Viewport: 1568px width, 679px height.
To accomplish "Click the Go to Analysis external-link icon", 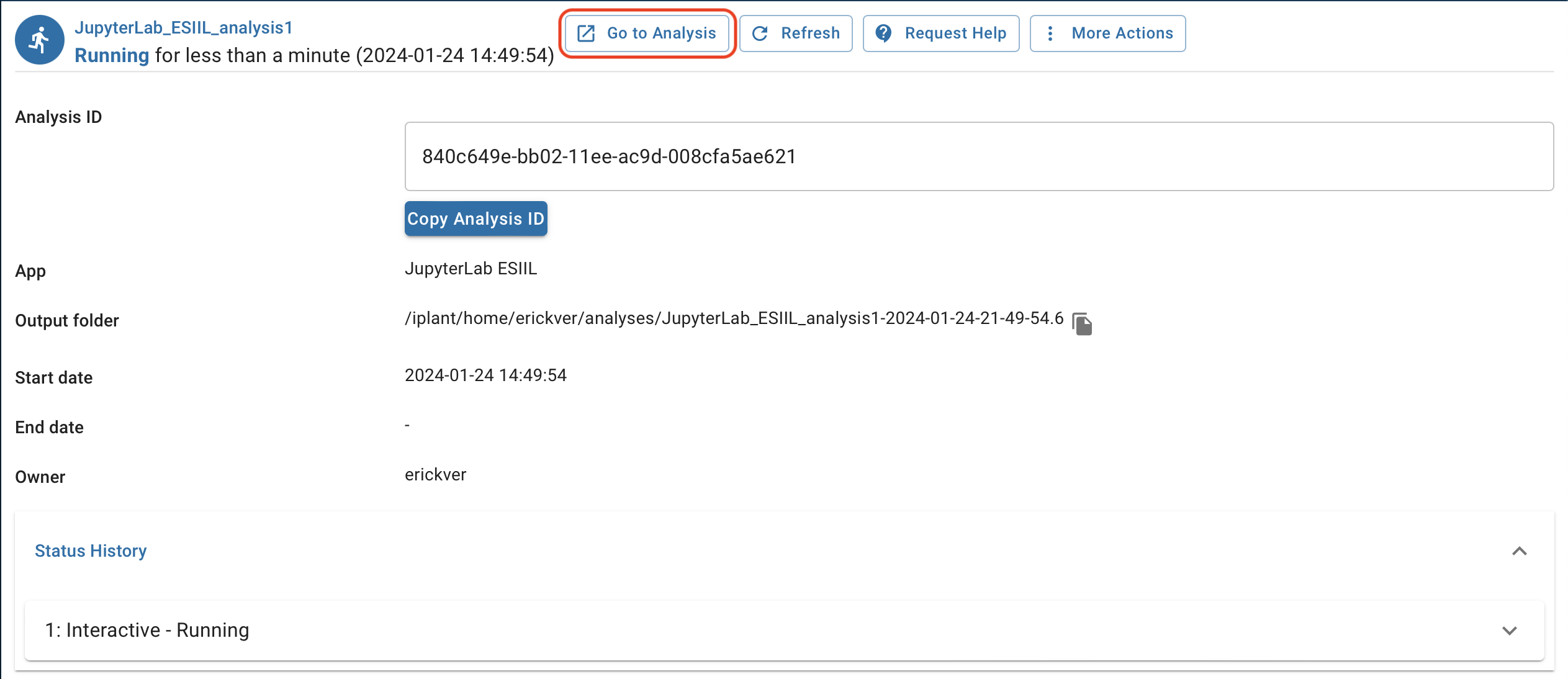I will coord(586,34).
